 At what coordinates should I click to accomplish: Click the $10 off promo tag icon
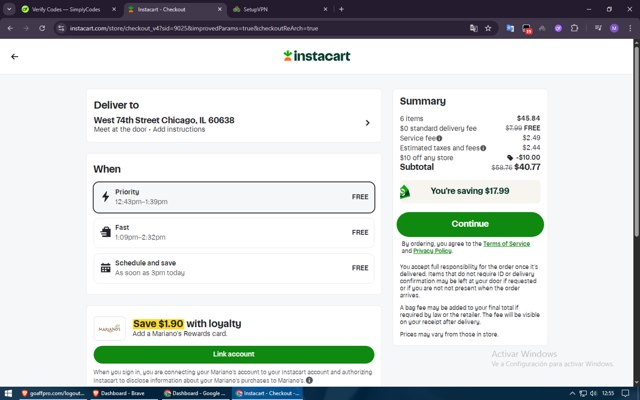510,158
